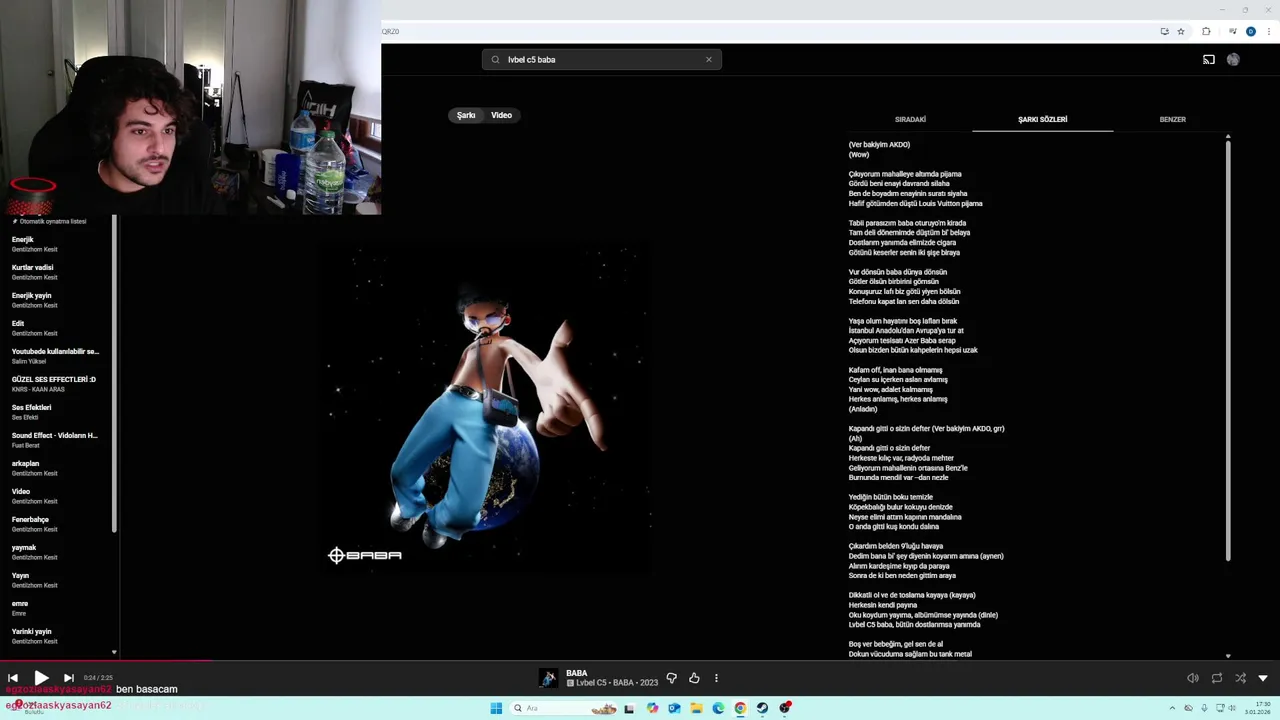Click the Windows taskbar search box

[565, 708]
